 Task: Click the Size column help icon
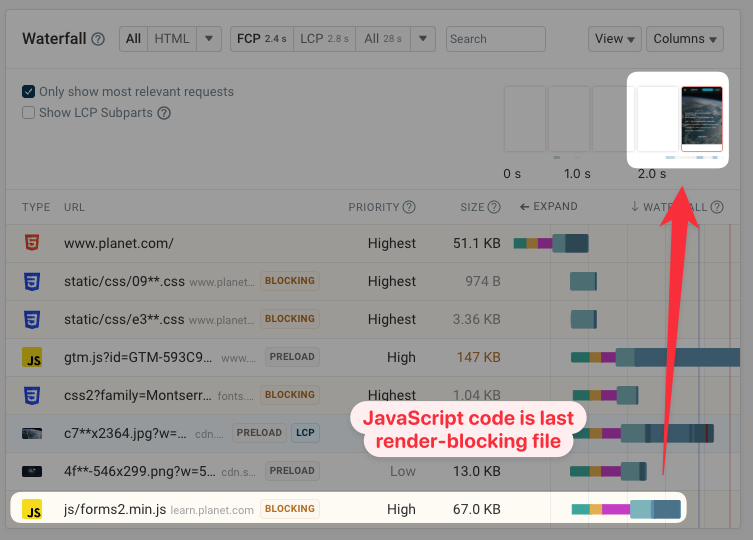(x=493, y=207)
